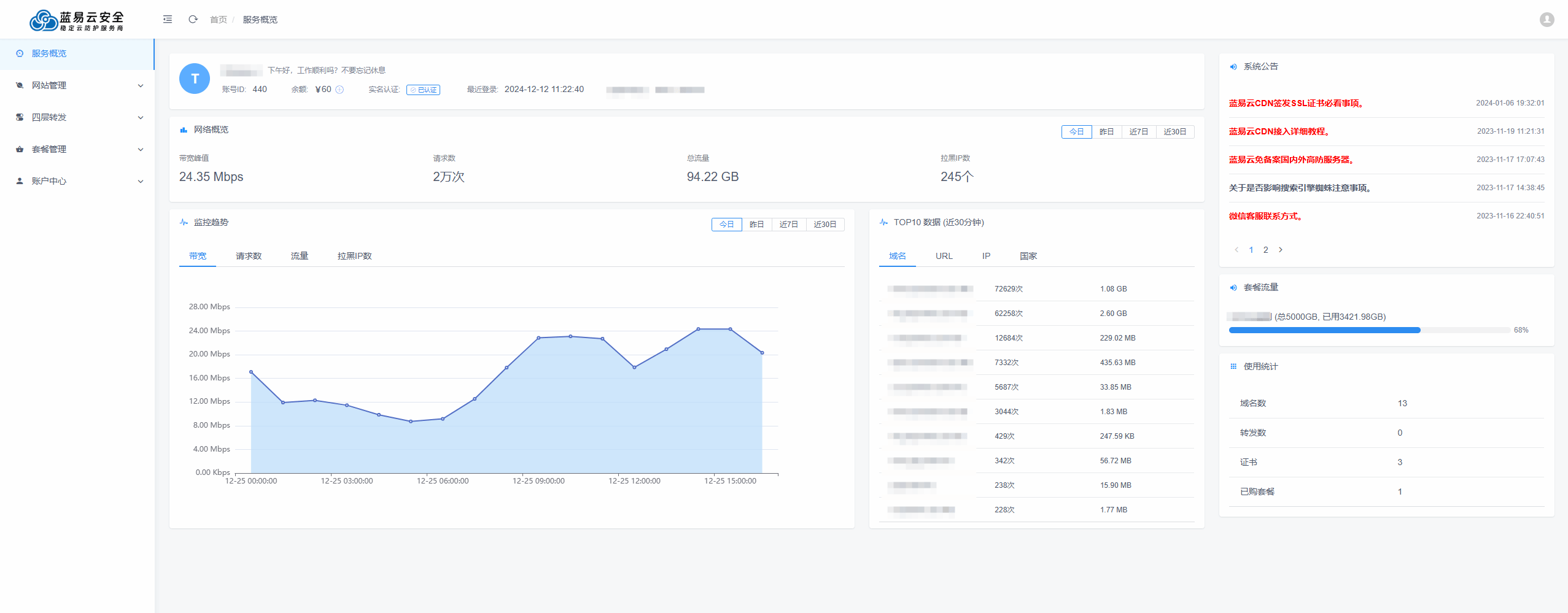Click the 套餐管理 basket icon in sidebar

point(20,149)
